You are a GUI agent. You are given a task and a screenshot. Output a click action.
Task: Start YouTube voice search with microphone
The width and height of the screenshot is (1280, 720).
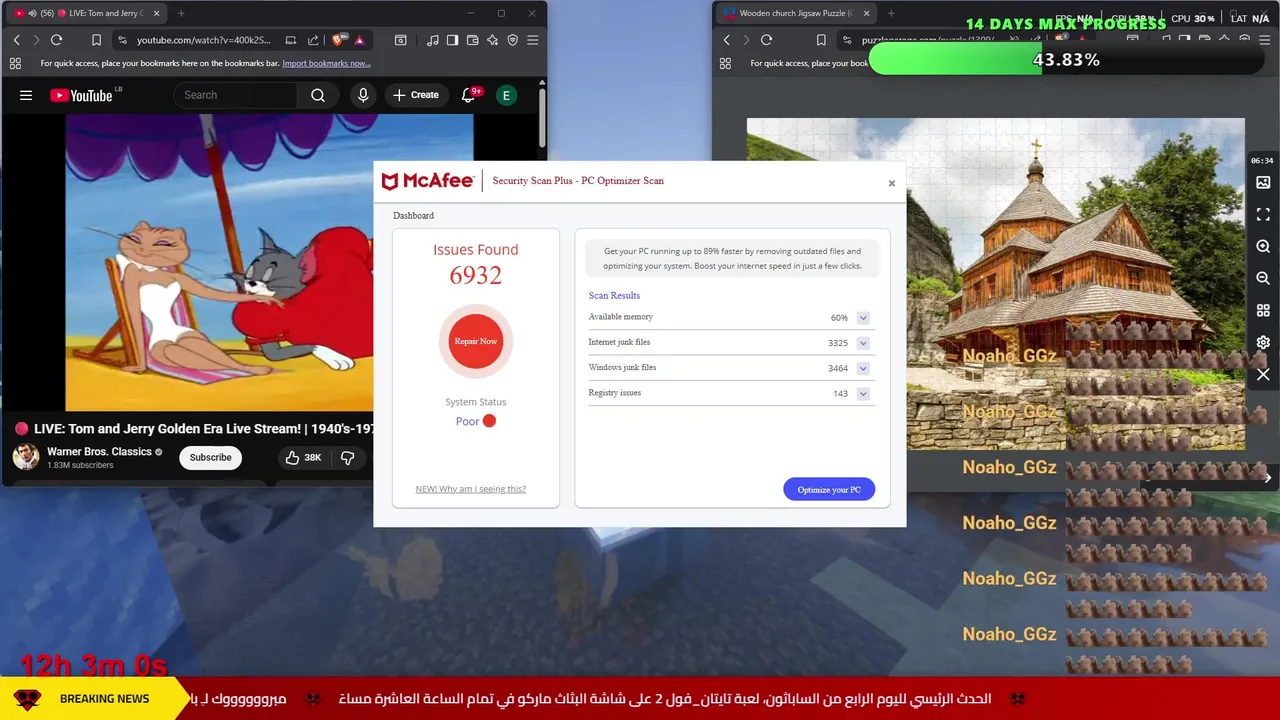[x=363, y=95]
